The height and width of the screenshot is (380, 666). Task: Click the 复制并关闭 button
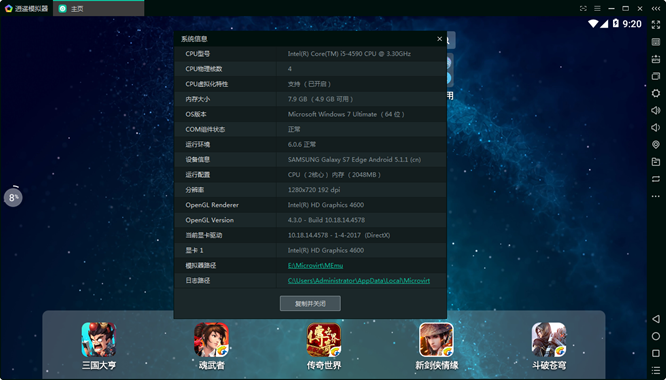[x=310, y=304]
